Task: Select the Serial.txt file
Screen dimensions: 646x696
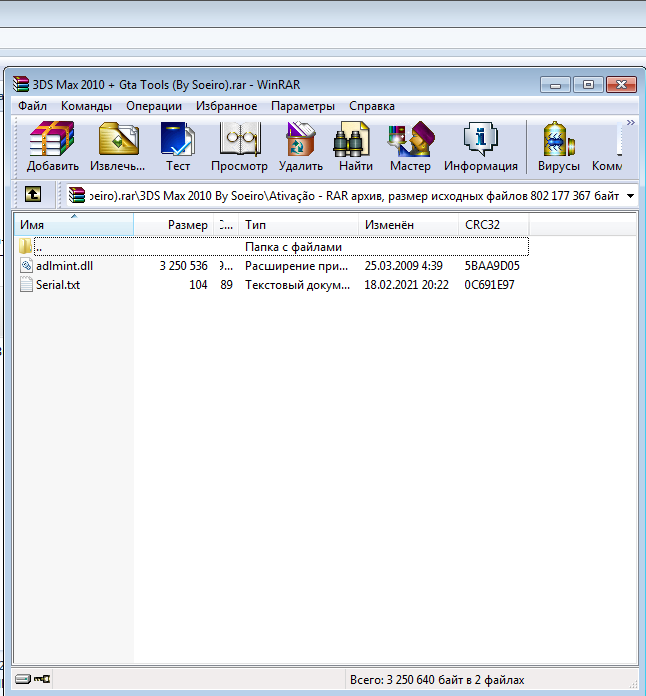Action: [58, 285]
